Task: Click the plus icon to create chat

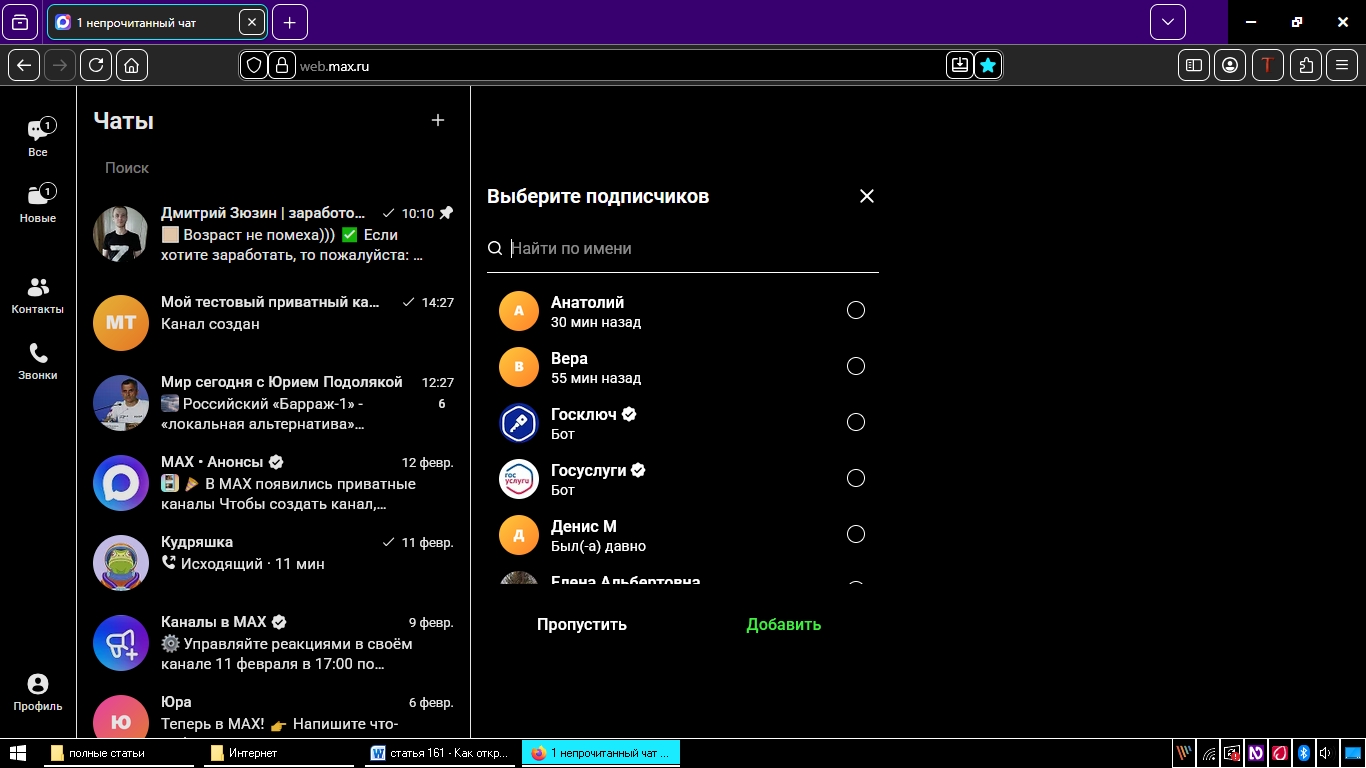Action: (x=437, y=120)
